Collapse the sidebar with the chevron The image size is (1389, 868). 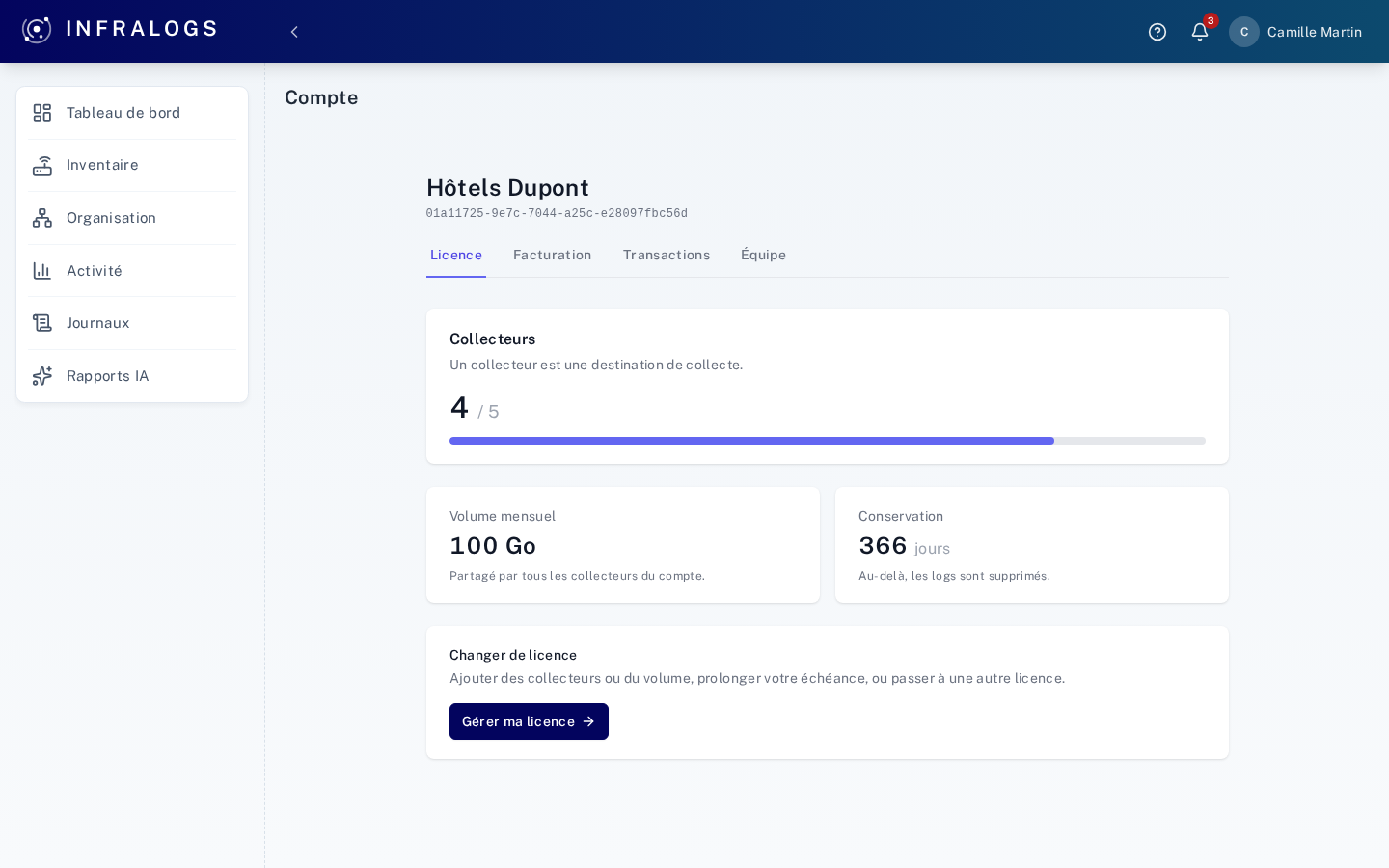294,32
